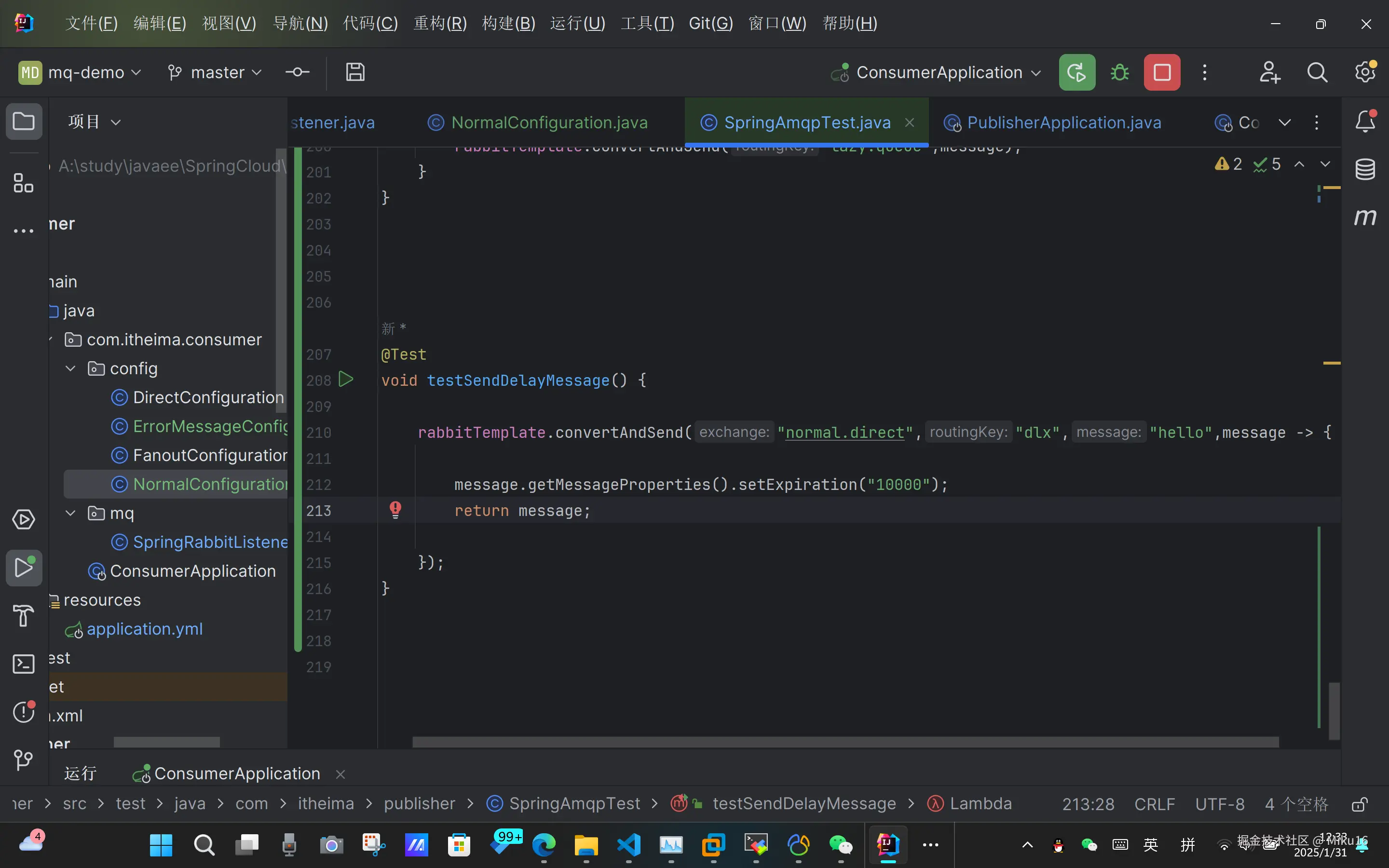The height and width of the screenshot is (868, 1389).
Task: Toggle the read-only lock in status bar
Action: tap(1359, 804)
